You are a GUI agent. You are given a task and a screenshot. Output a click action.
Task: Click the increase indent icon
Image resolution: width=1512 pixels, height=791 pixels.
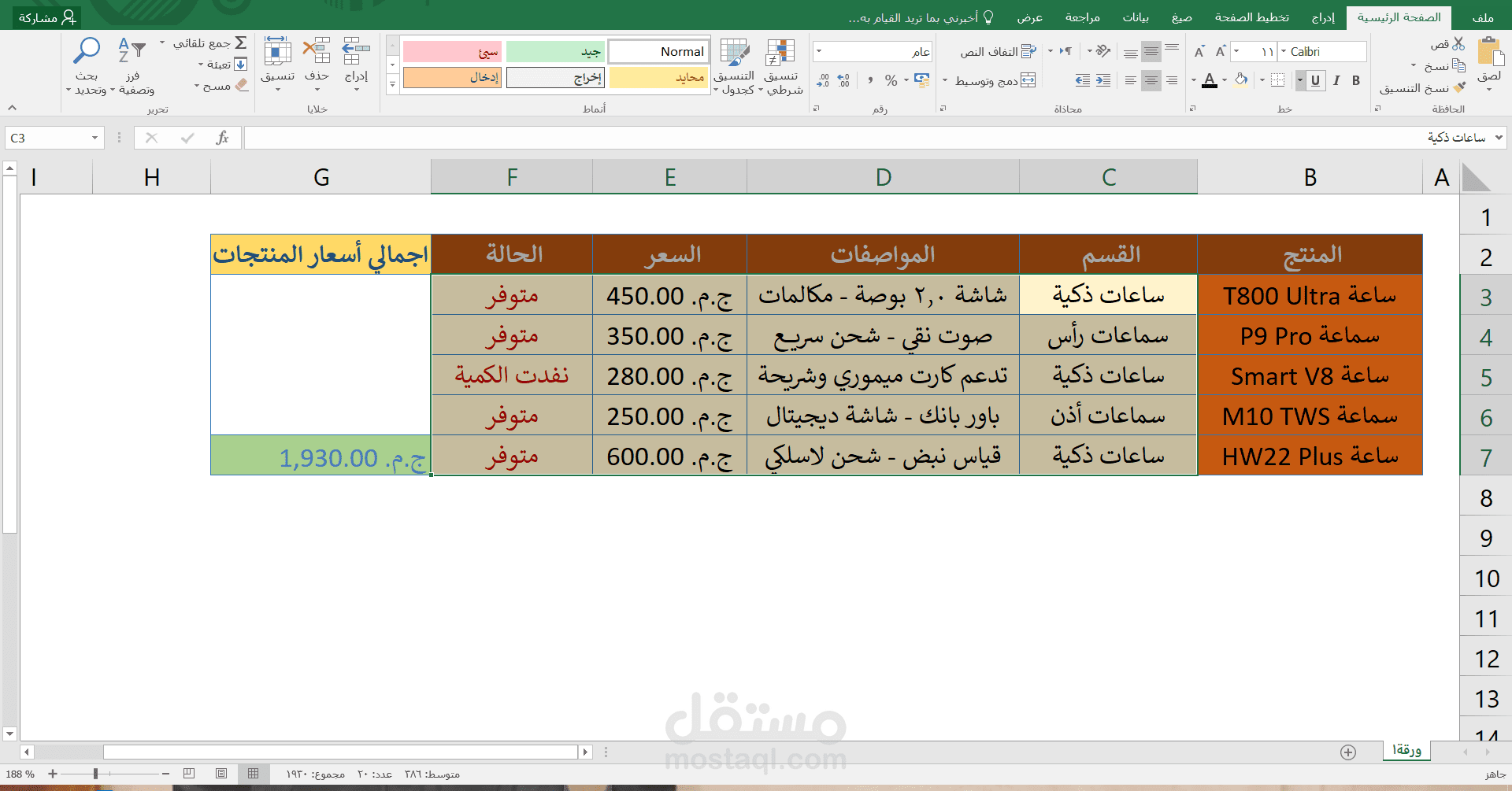coord(1083,80)
